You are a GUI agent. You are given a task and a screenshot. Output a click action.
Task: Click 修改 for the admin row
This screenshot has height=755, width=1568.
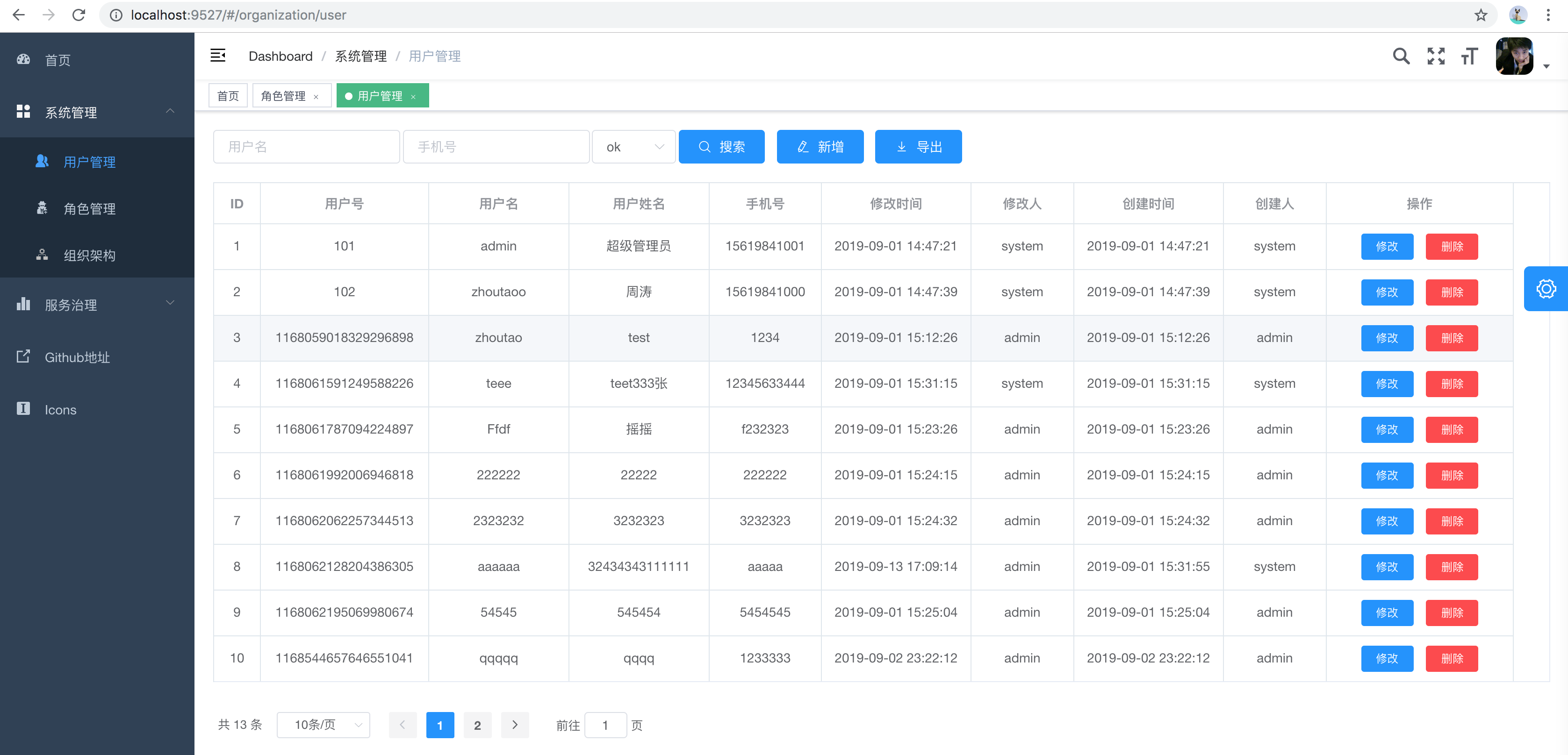coord(1387,246)
